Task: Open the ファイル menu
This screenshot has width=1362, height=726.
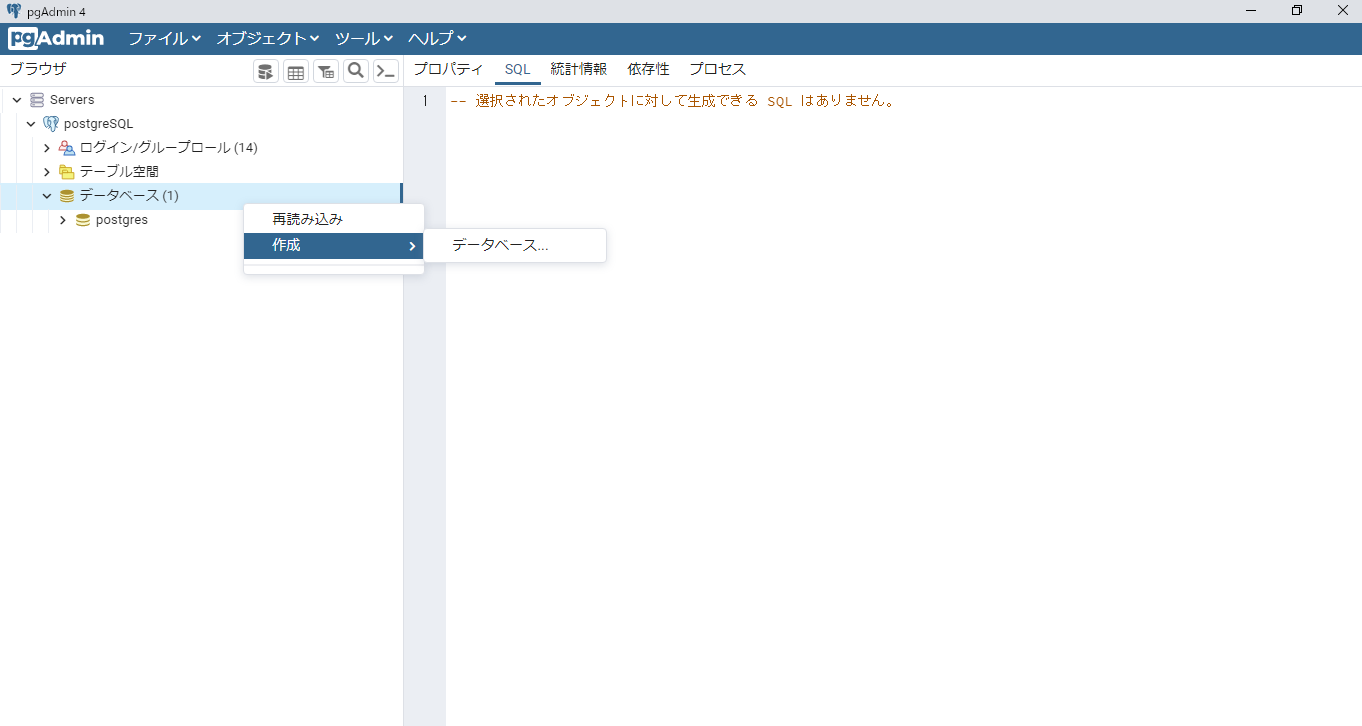Action: [165, 39]
